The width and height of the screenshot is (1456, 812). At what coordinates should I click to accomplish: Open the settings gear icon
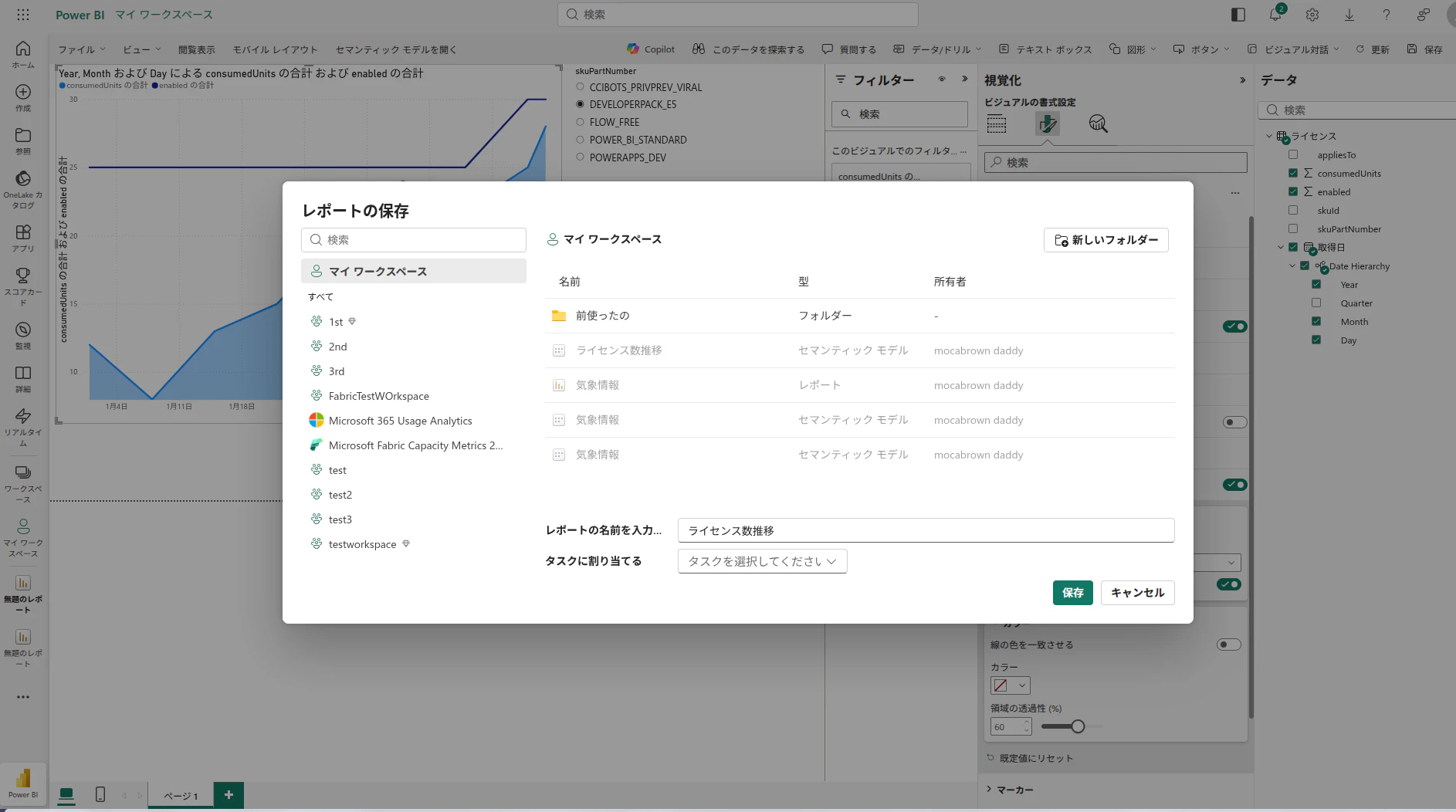point(1312,15)
